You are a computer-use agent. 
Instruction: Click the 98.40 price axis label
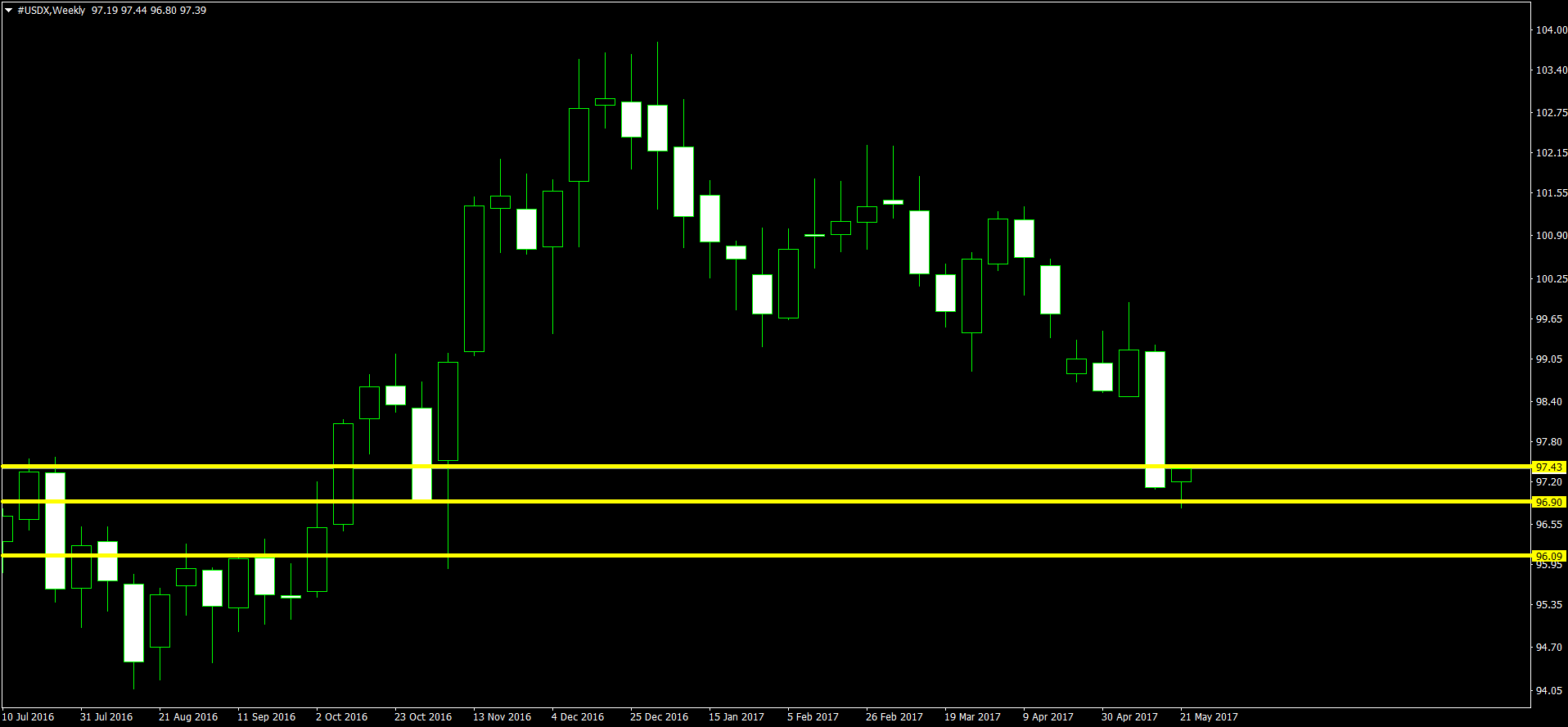coord(1548,402)
